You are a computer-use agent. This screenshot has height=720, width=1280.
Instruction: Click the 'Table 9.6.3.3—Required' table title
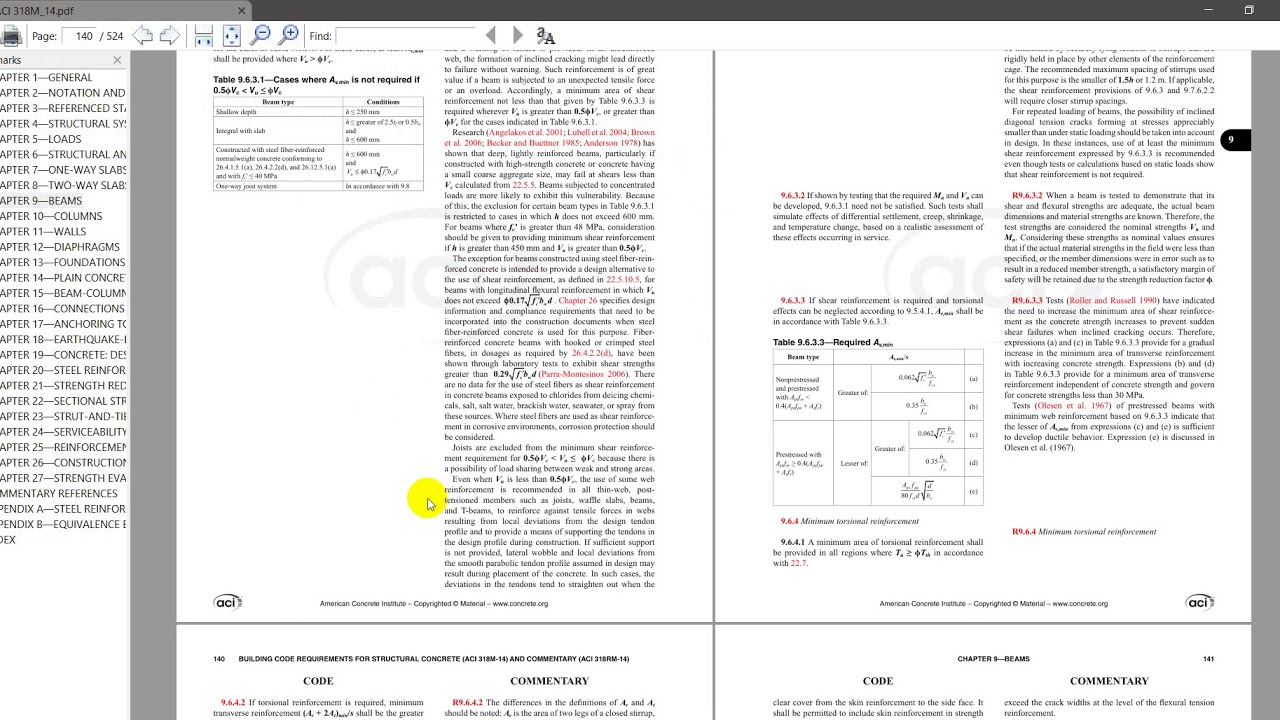tap(833, 343)
